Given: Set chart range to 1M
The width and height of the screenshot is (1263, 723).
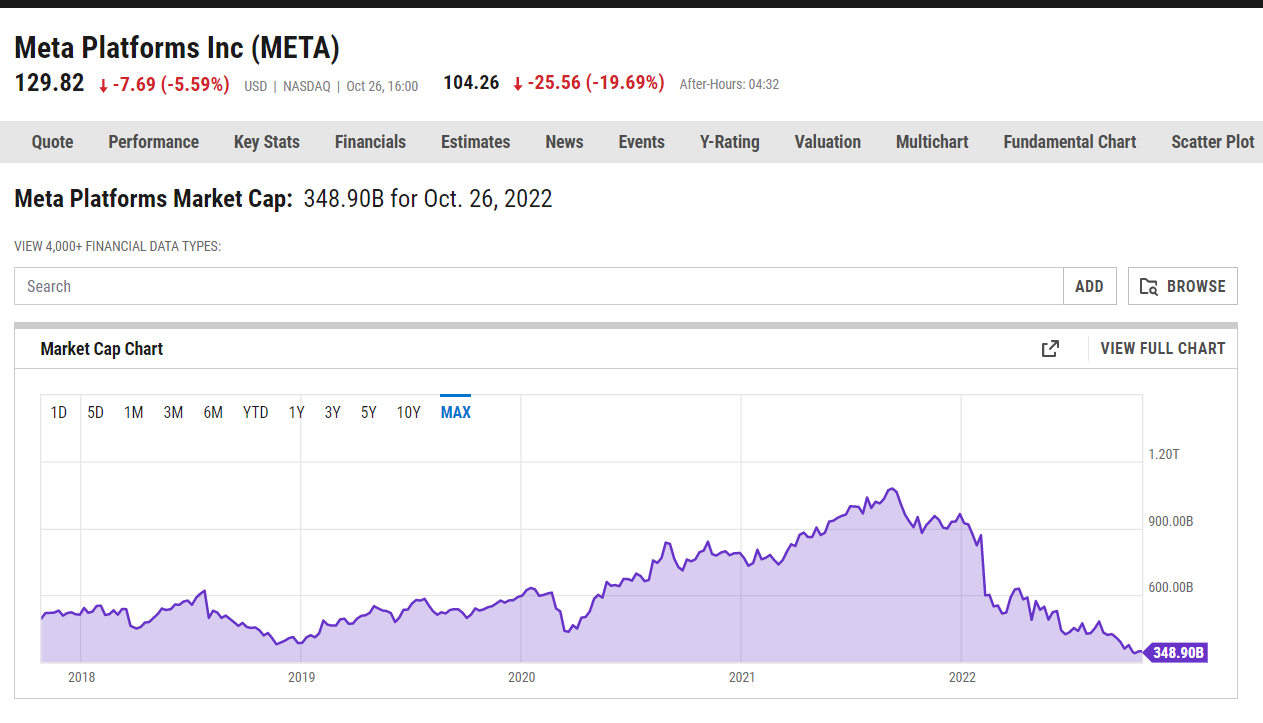Looking at the screenshot, I should tap(134, 412).
